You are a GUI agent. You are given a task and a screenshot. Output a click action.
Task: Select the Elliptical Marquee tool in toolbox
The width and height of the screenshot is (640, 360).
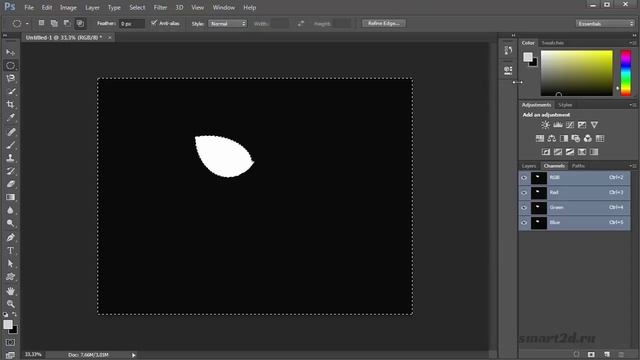[x=11, y=65]
